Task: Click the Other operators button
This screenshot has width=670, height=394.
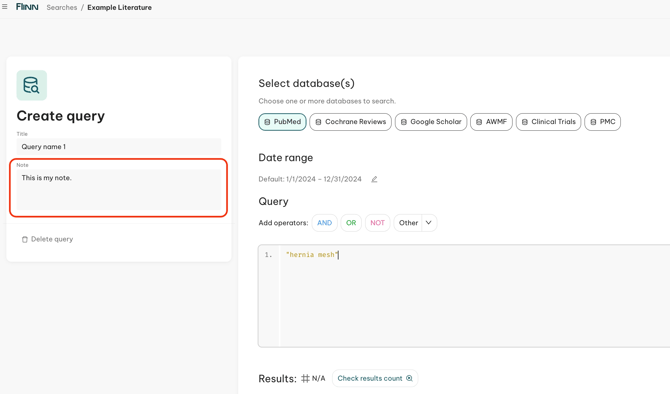Action: pyautogui.click(x=408, y=223)
